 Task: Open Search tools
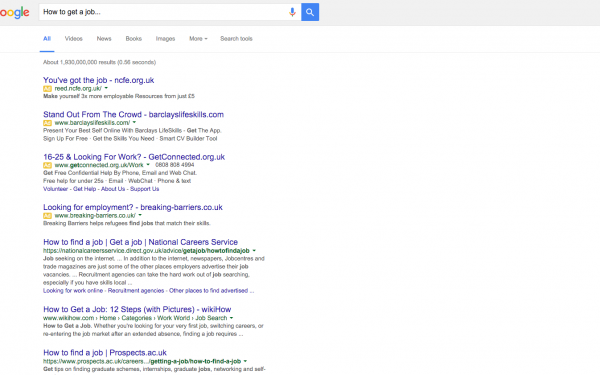[236, 39]
